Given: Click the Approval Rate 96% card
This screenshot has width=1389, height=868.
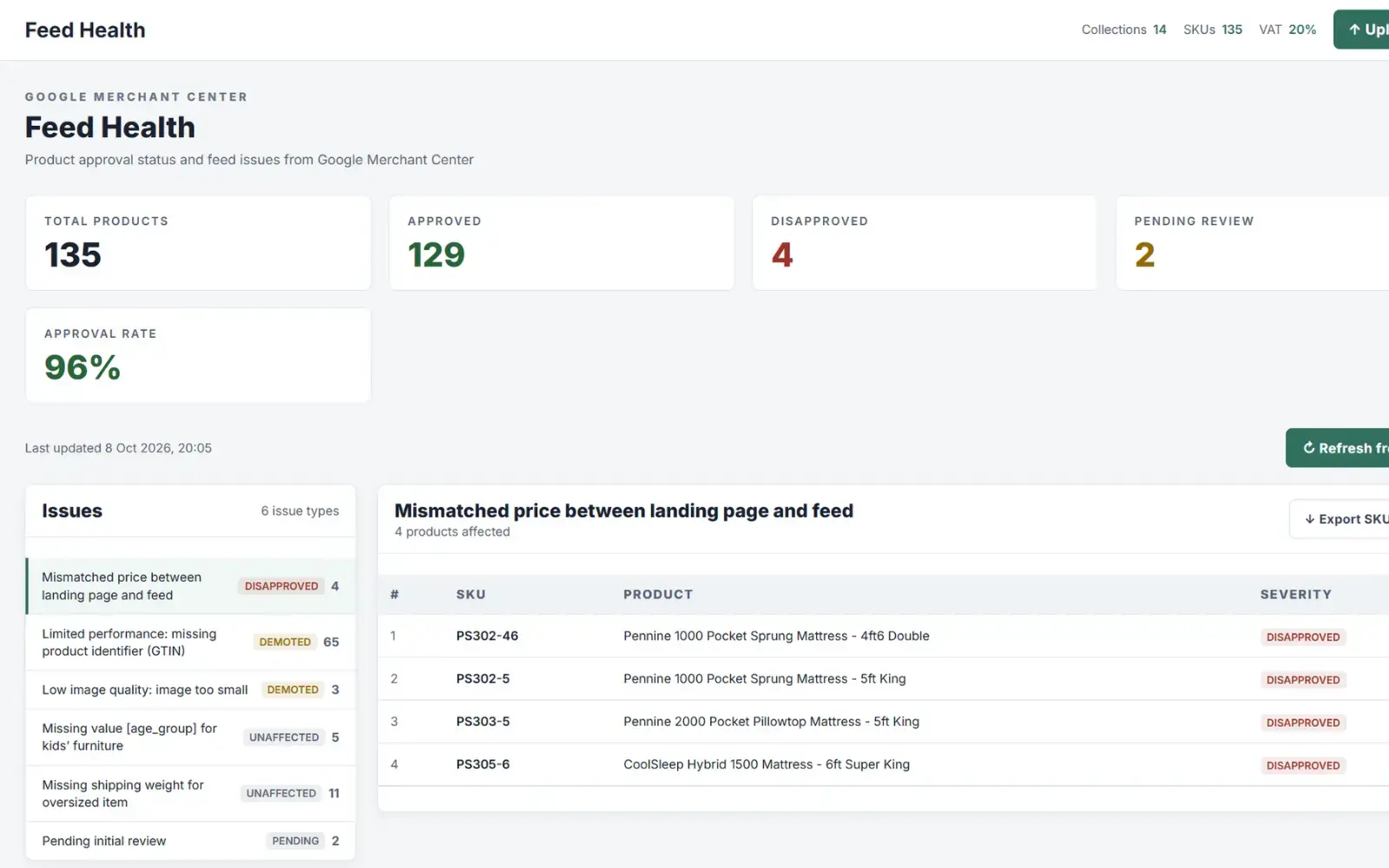Looking at the screenshot, I should [x=199, y=356].
